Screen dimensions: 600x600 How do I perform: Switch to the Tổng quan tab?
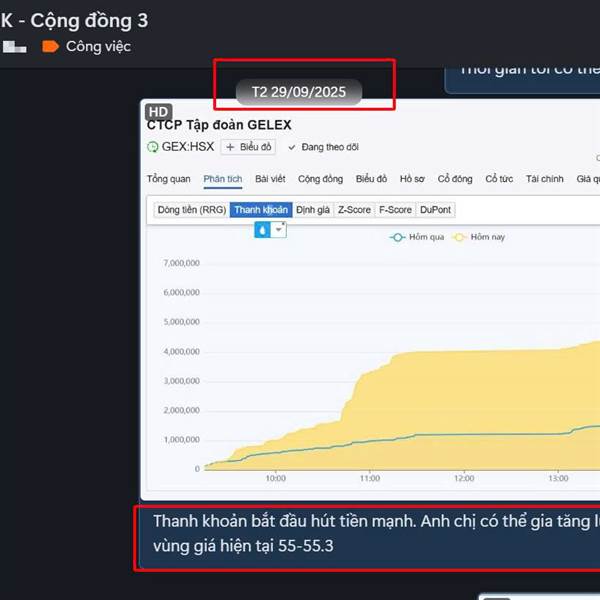(169, 179)
